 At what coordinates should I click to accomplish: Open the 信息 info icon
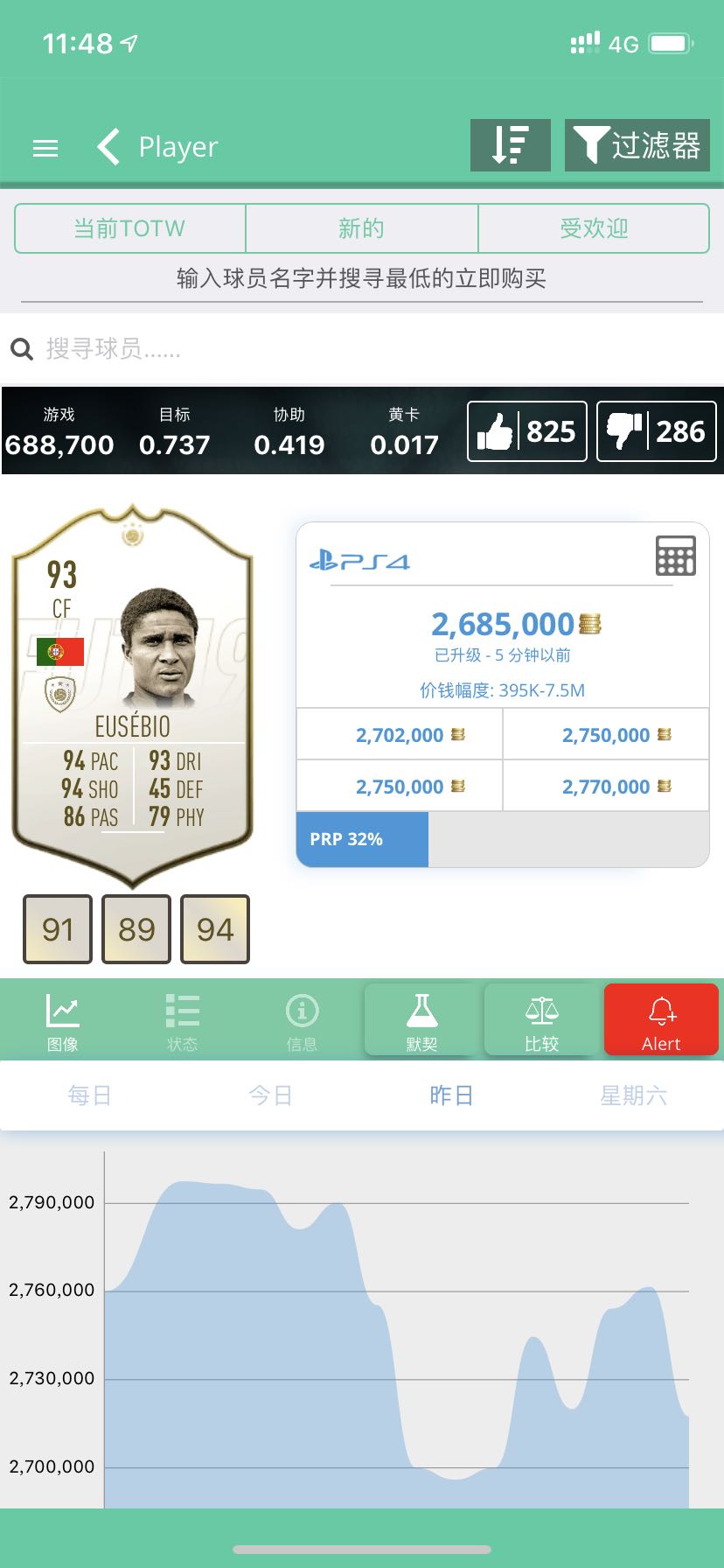302,1021
